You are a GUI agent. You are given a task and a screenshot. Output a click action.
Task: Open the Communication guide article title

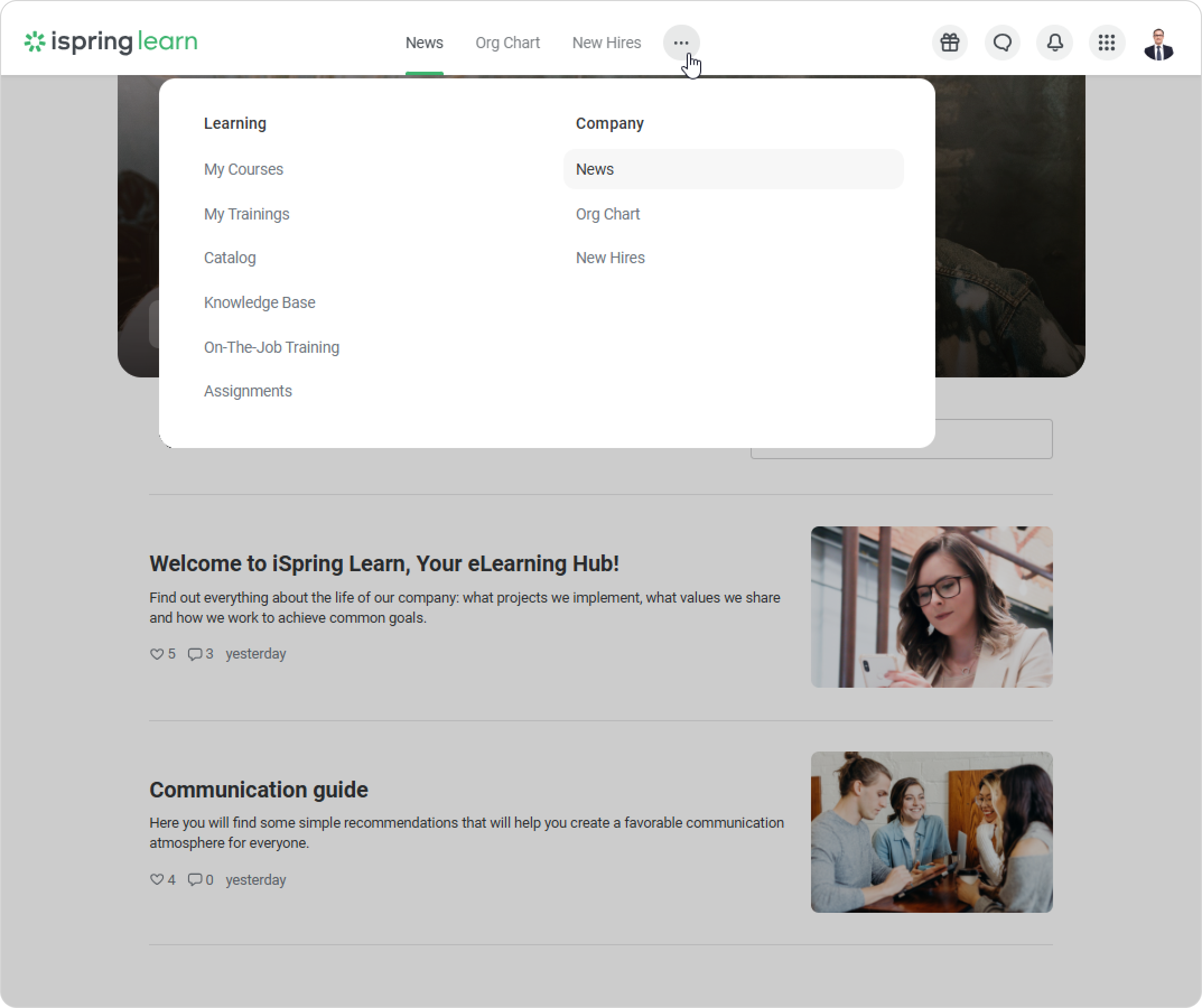point(258,790)
